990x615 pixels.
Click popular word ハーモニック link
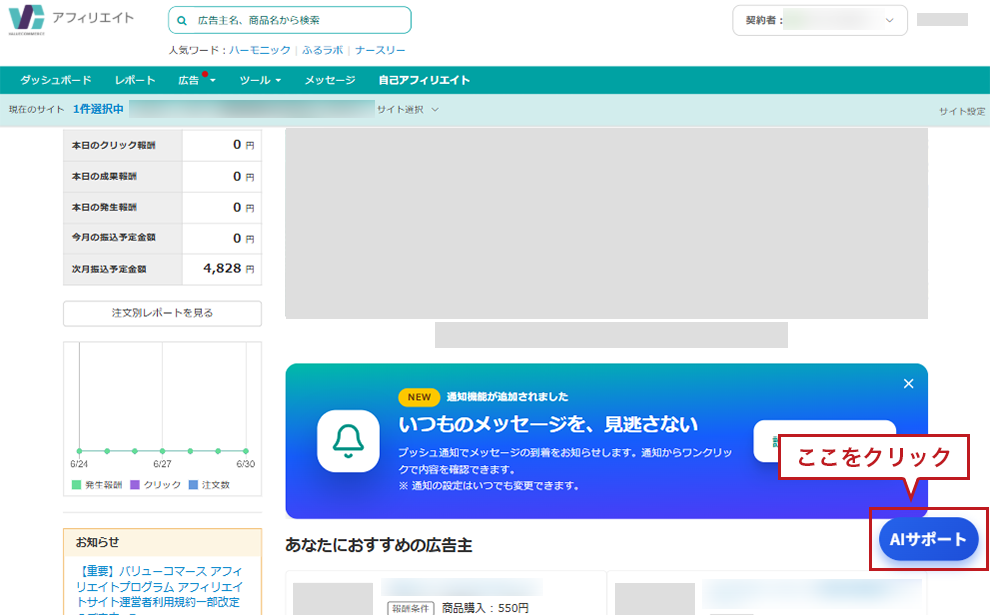click(259, 50)
